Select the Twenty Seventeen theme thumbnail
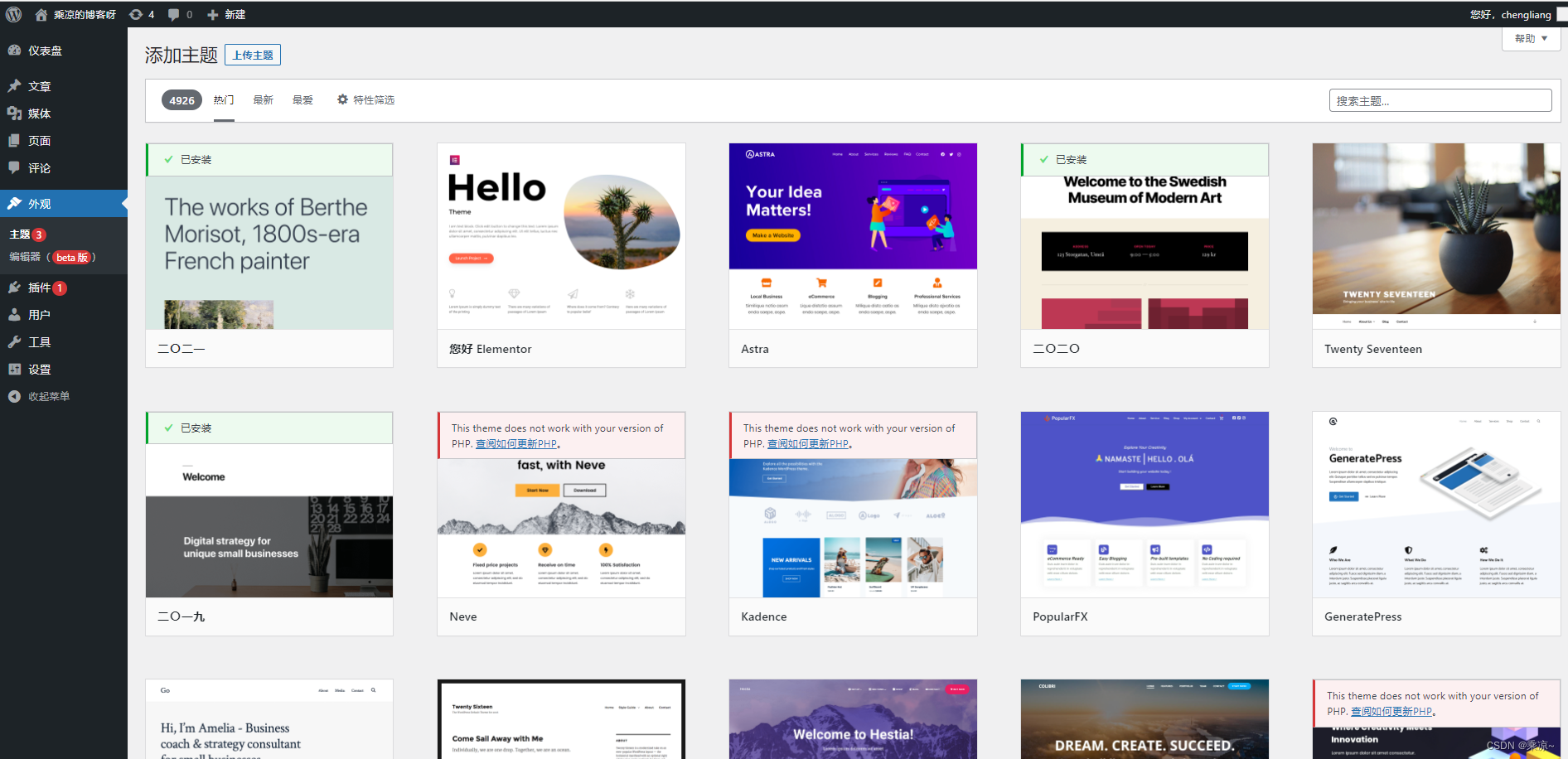Image resolution: width=1568 pixels, height=759 pixels. tap(1436, 236)
